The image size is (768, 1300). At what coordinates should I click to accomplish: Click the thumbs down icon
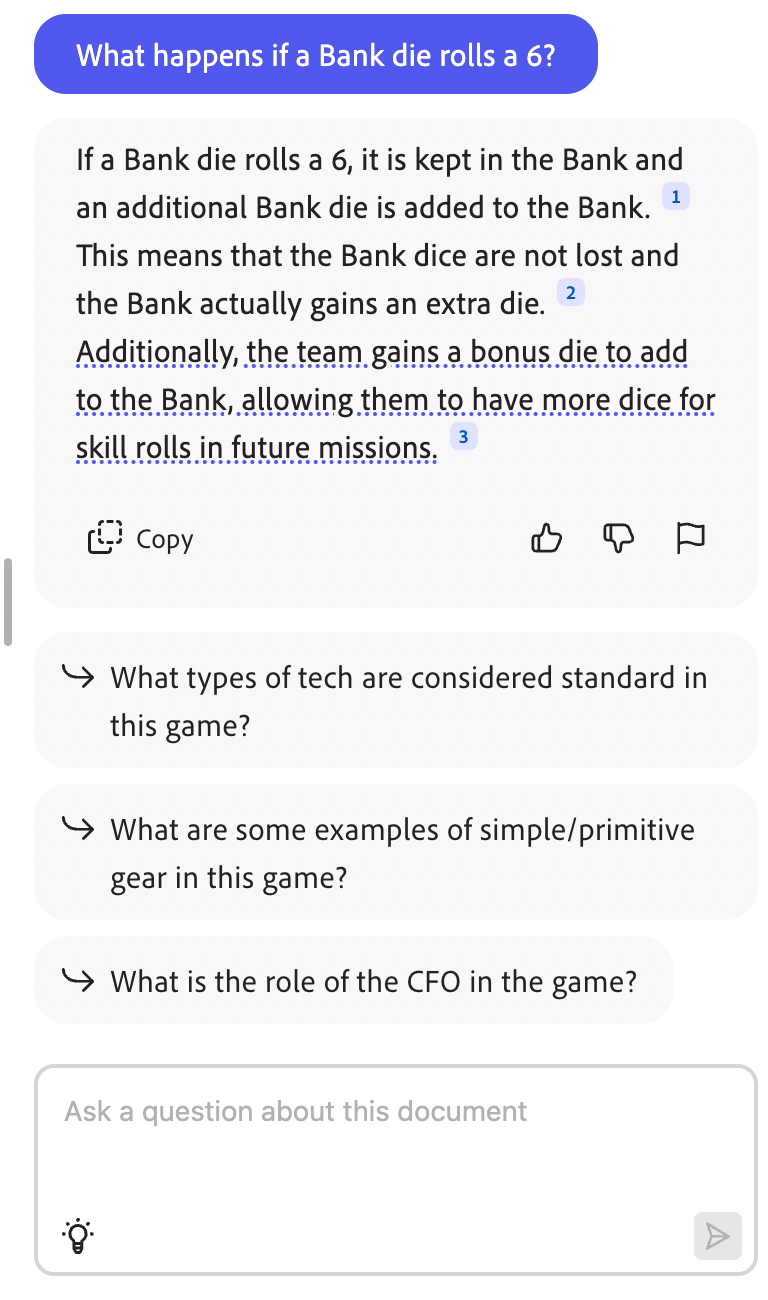coord(619,538)
